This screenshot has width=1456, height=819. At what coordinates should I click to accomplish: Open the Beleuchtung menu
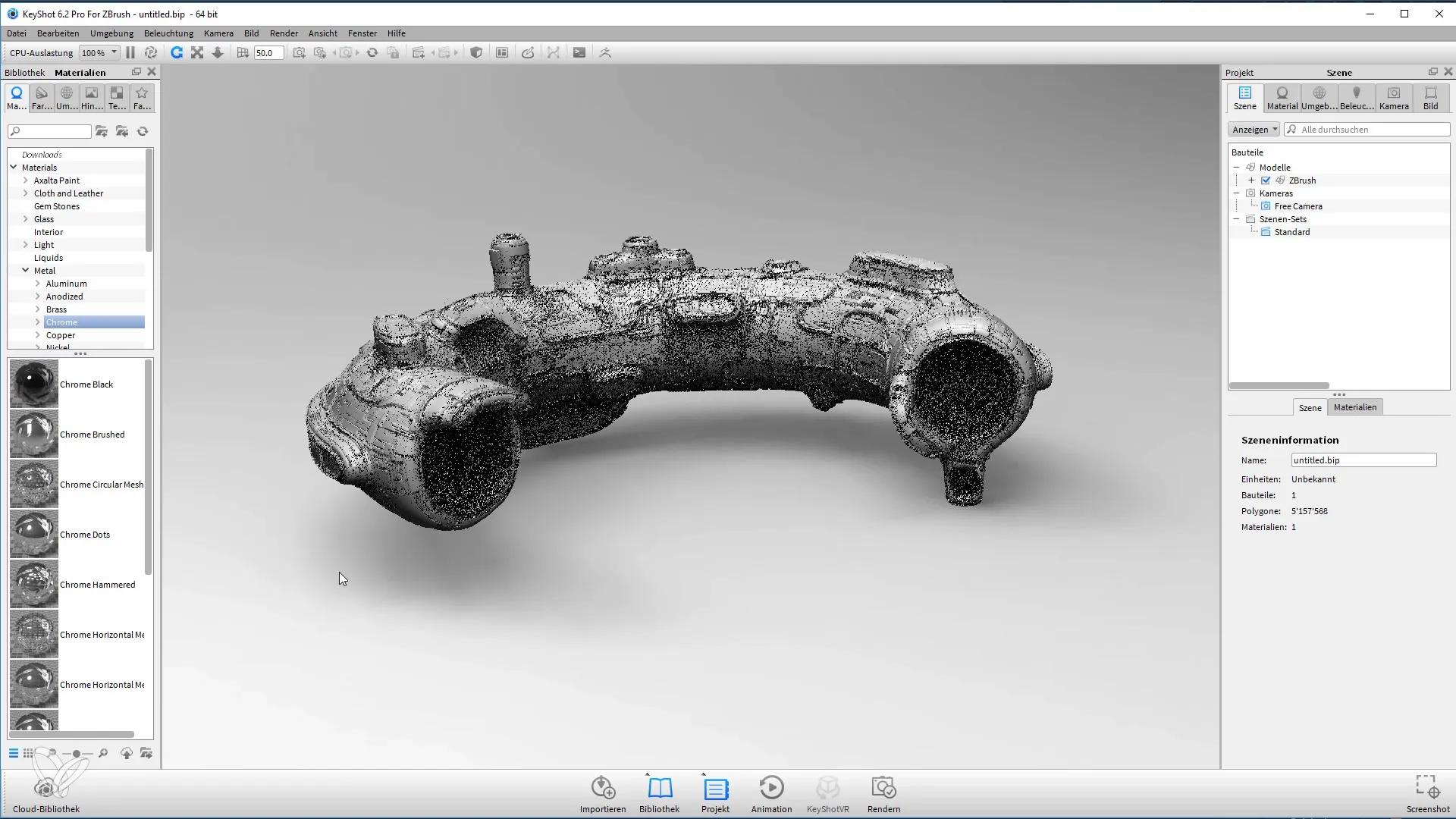coord(168,33)
